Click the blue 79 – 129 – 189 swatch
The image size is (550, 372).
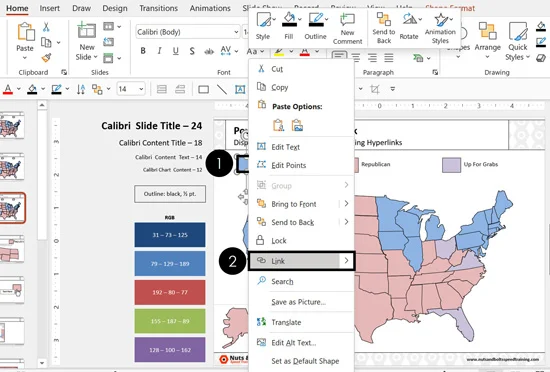coord(170,263)
